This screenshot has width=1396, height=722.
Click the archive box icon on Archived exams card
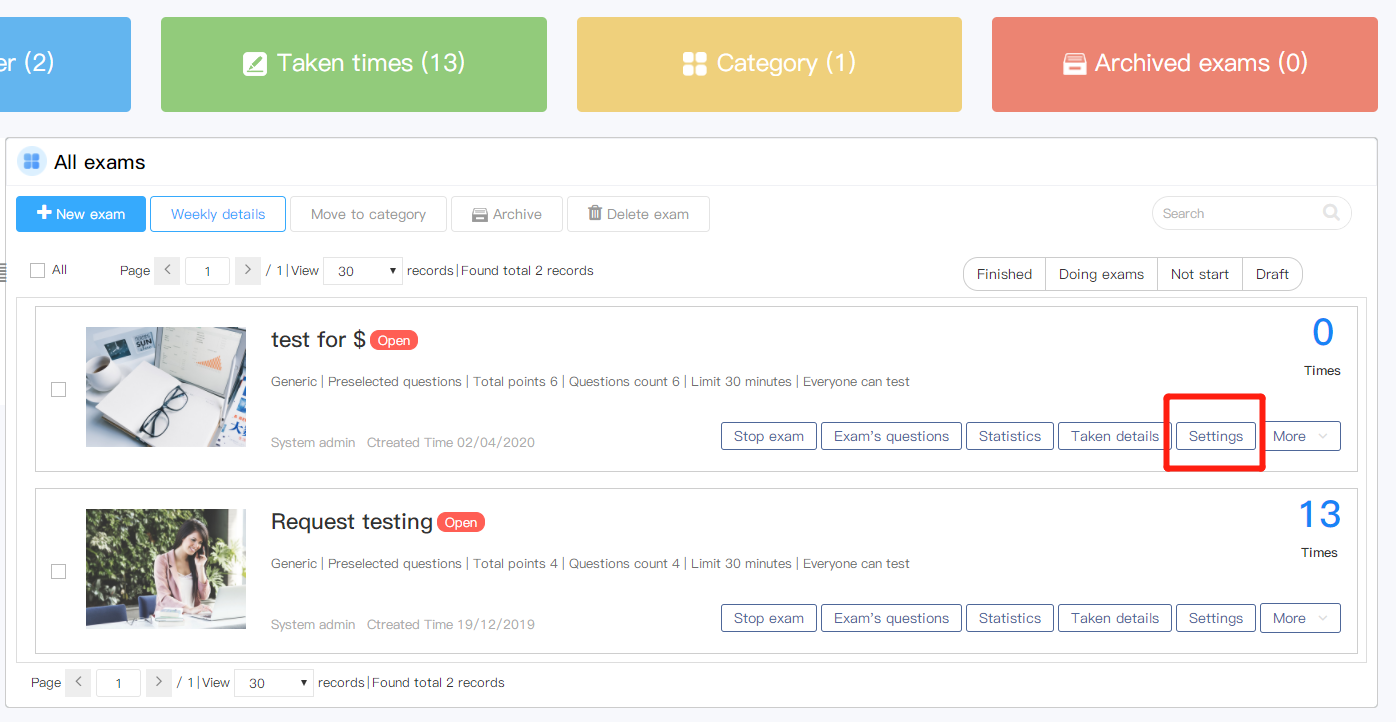(1075, 62)
